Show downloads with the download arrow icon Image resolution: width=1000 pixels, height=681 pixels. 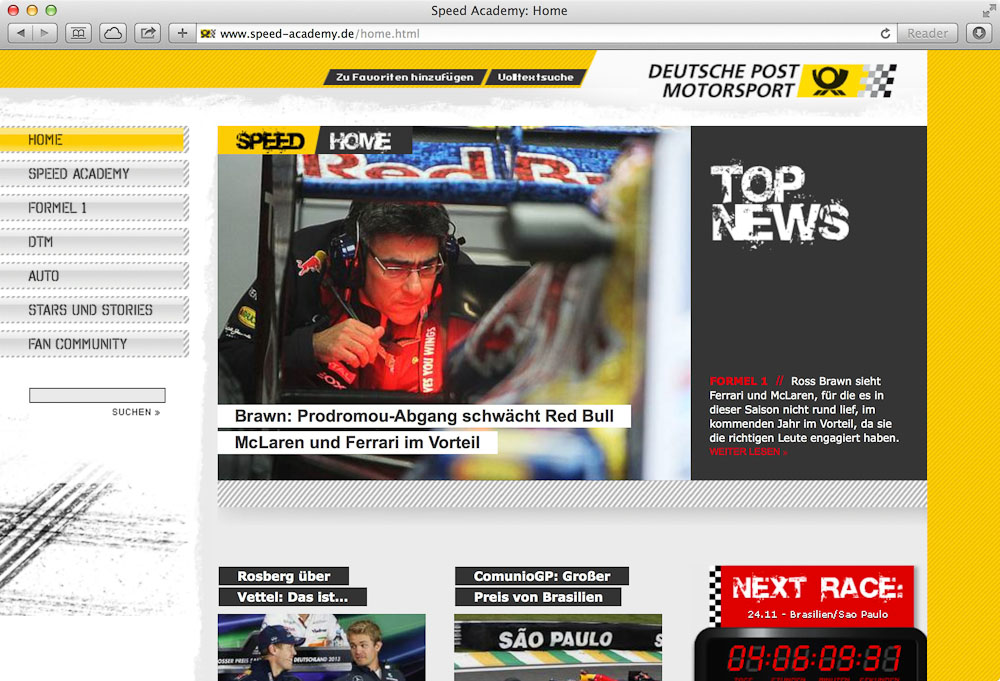pyautogui.click(x=979, y=33)
